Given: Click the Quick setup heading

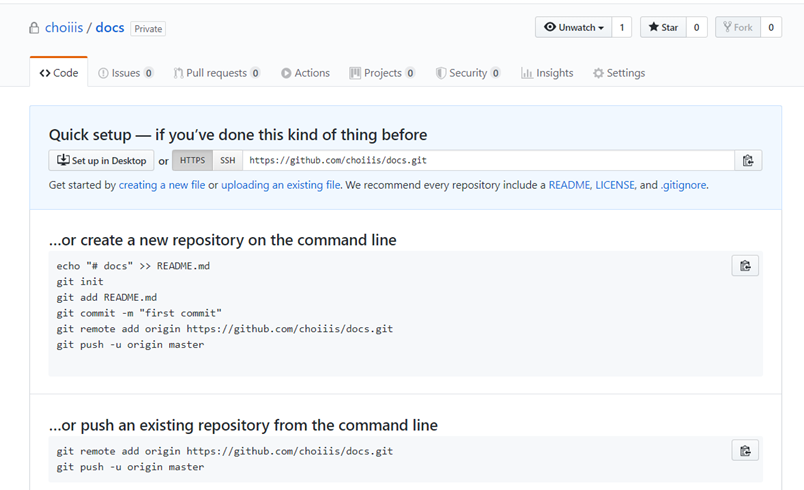Looking at the screenshot, I should point(238,135).
